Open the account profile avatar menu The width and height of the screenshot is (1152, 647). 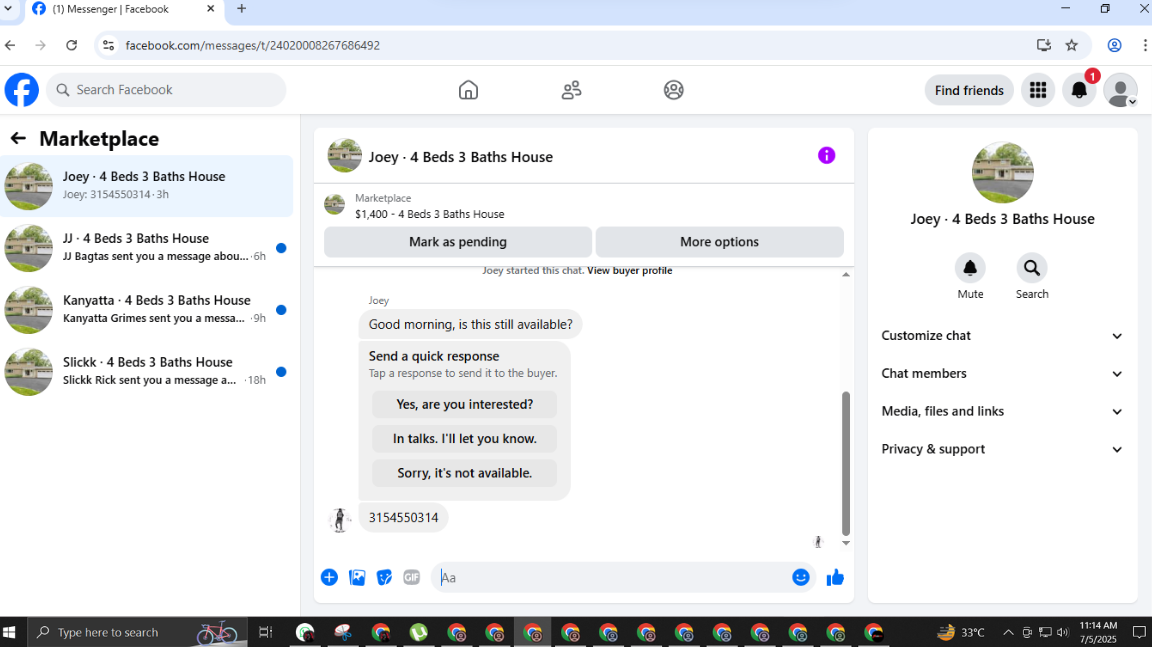pyautogui.click(x=1120, y=90)
